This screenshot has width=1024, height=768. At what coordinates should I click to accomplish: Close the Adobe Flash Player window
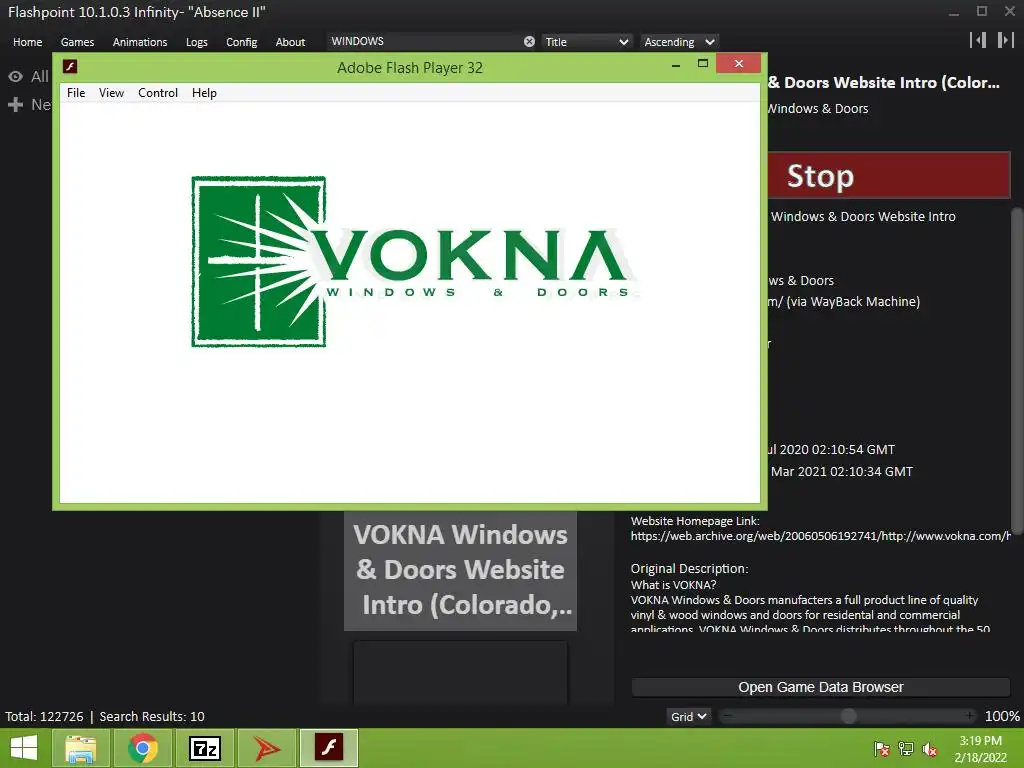tap(739, 63)
